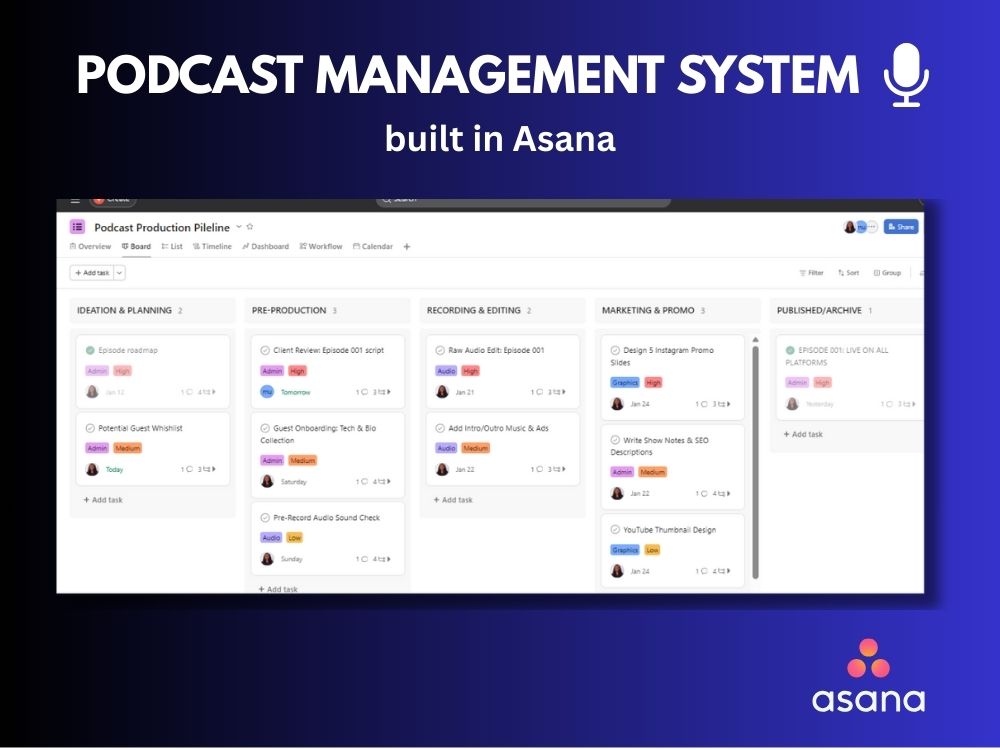The height and width of the screenshot is (750, 1000).
Task: Open the Workflow tab
Action: (321, 246)
